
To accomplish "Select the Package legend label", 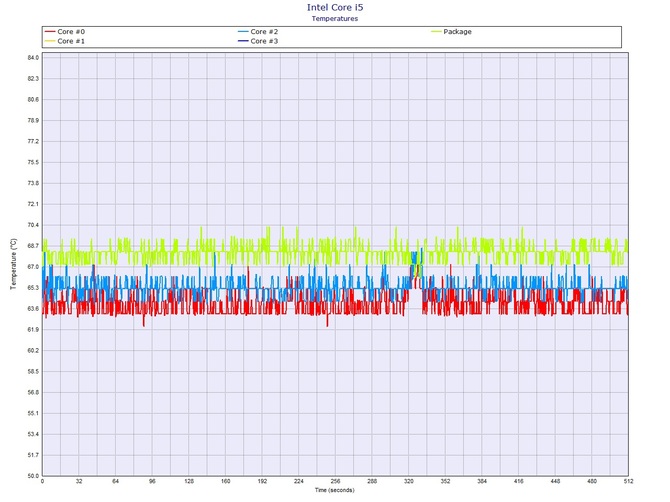I will [458, 32].
